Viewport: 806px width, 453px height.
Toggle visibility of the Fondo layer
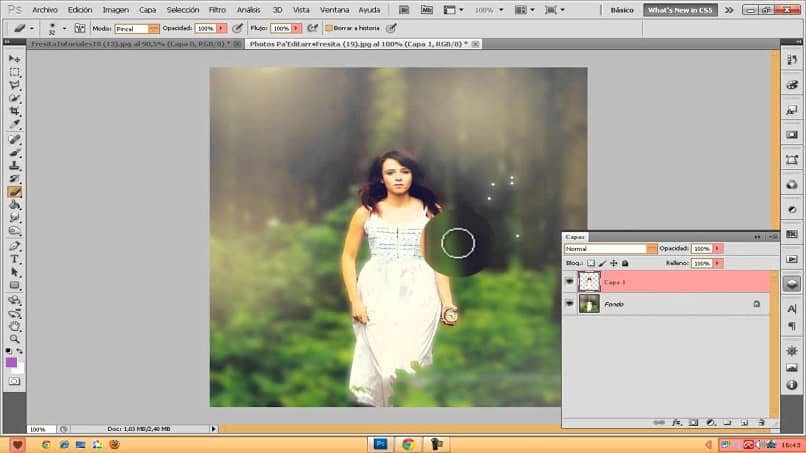[x=569, y=304]
